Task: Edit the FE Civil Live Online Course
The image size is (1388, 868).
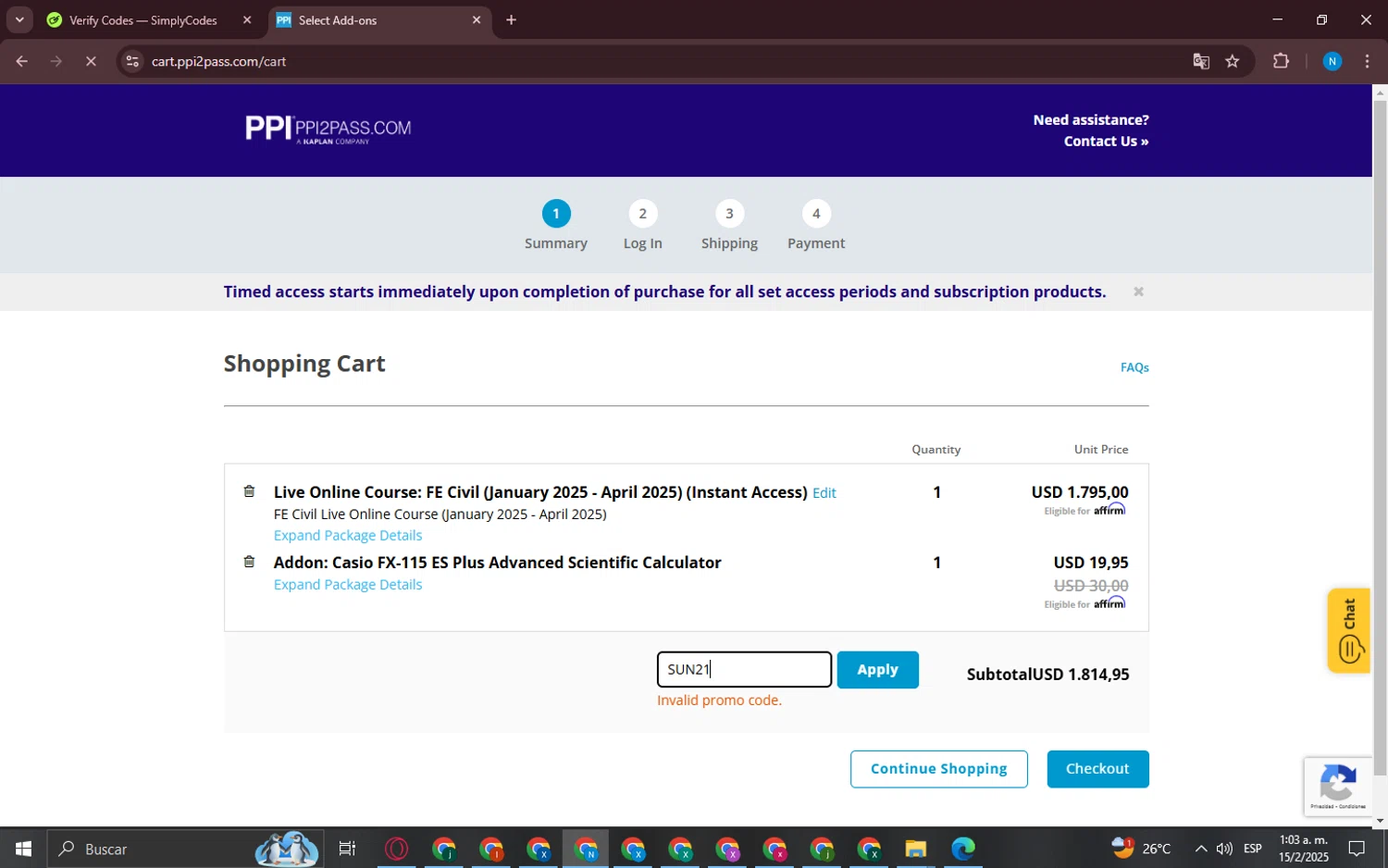Action: point(824,493)
